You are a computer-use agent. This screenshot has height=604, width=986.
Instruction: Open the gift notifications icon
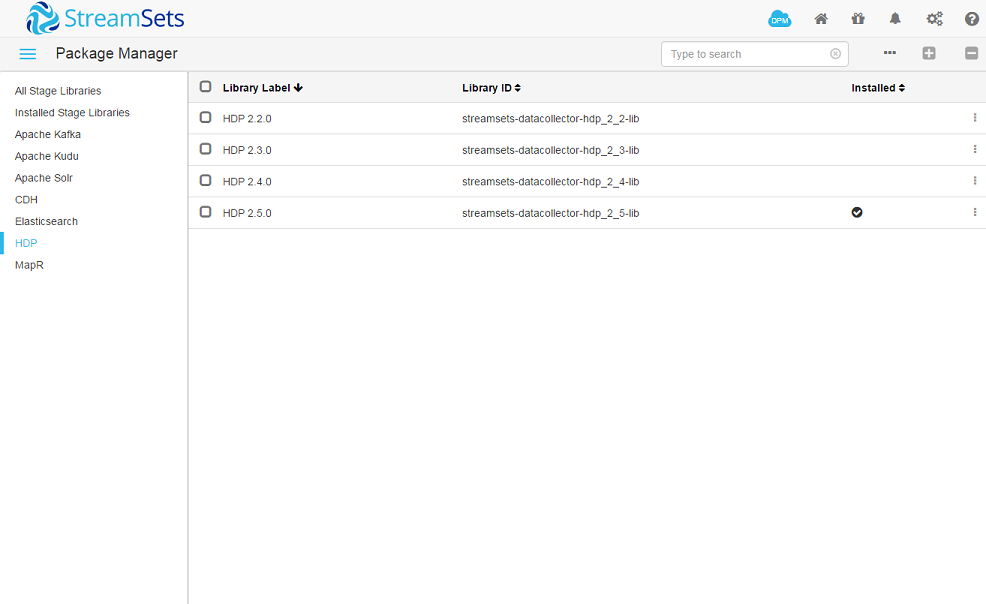pyautogui.click(x=857, y=18)
